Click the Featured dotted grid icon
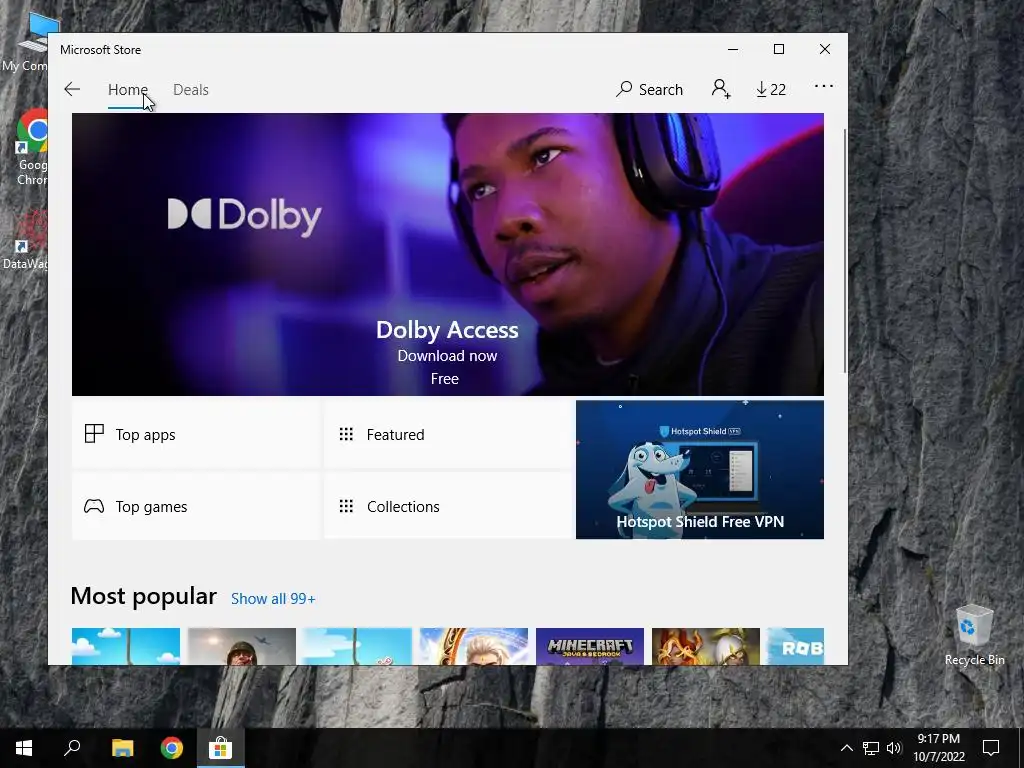This screenshot has height=768, width=1024. tap(346, 434)
